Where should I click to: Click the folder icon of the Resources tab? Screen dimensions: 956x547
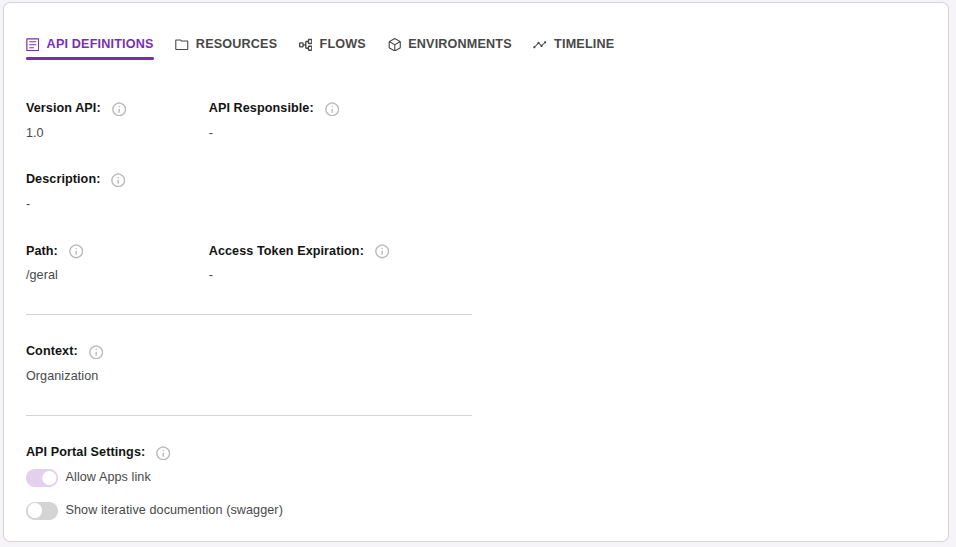(x=182, y=45)
